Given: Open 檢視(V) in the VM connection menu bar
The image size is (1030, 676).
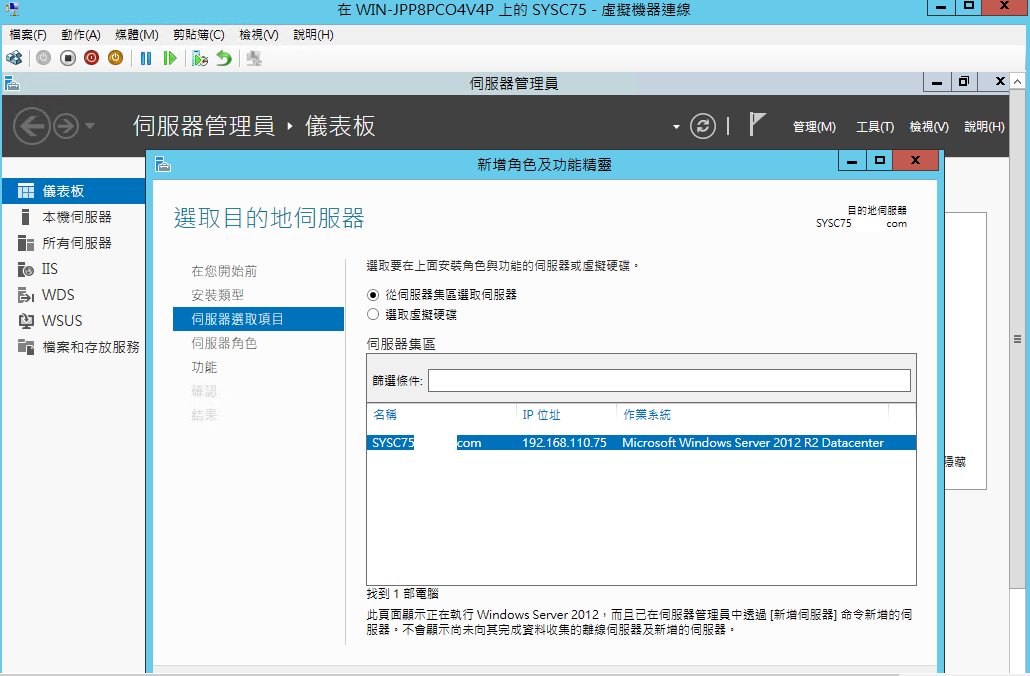Looking at the screenshot, I should pyautogui.click(x=259, y=35).
